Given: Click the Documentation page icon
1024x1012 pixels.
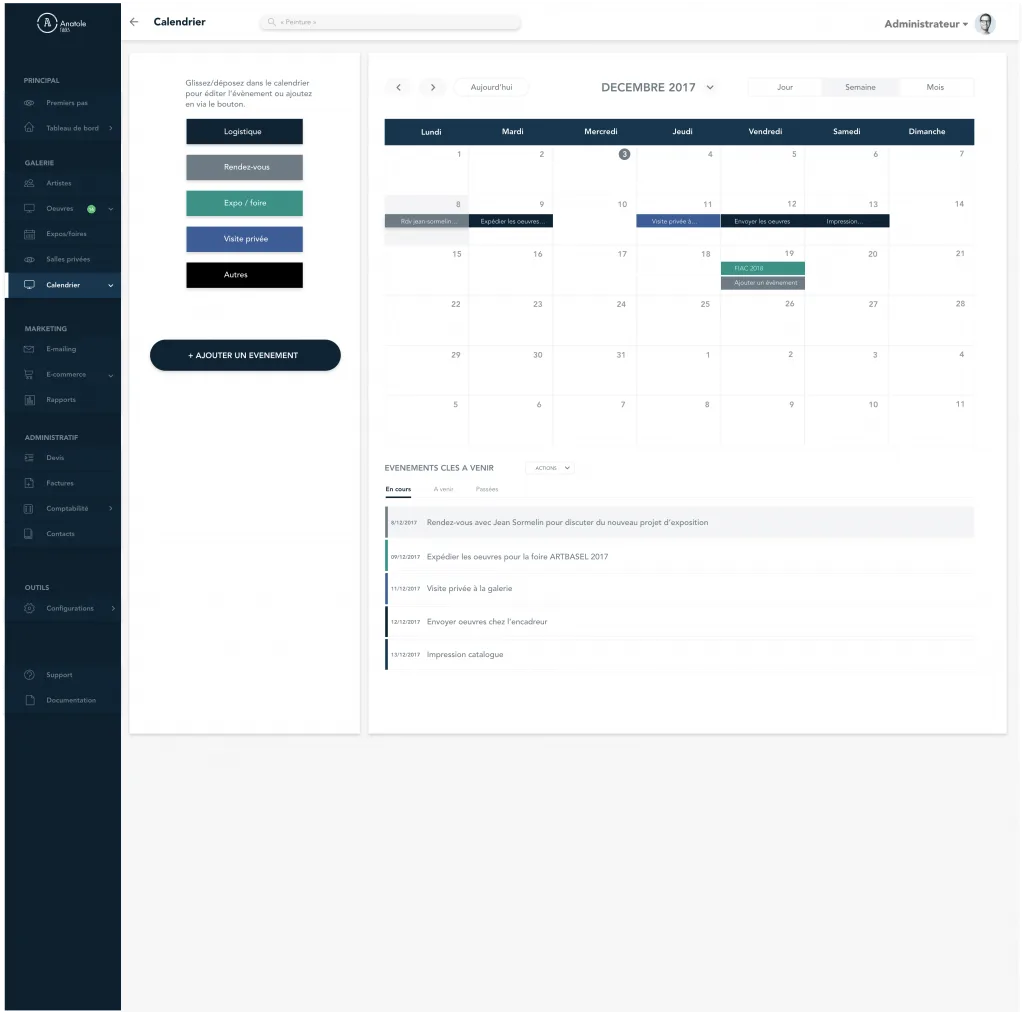Looking at the screenshot, I should pyautogui.click(x=29, y=701).
